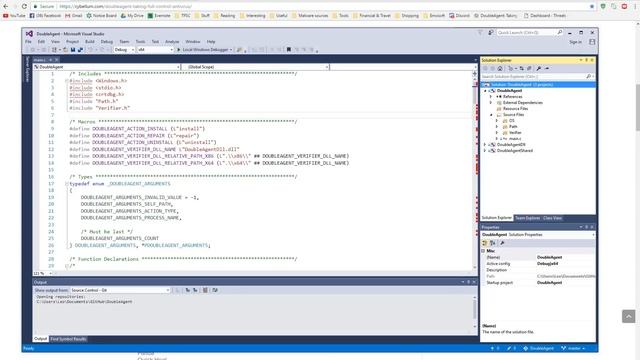Open the Team menu

(x=124, y=42)
